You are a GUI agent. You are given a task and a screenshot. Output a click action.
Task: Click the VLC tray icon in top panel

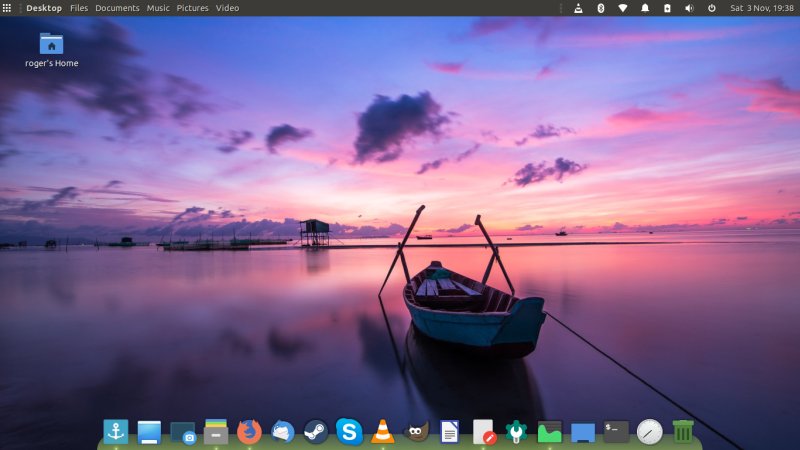(578, 8)
